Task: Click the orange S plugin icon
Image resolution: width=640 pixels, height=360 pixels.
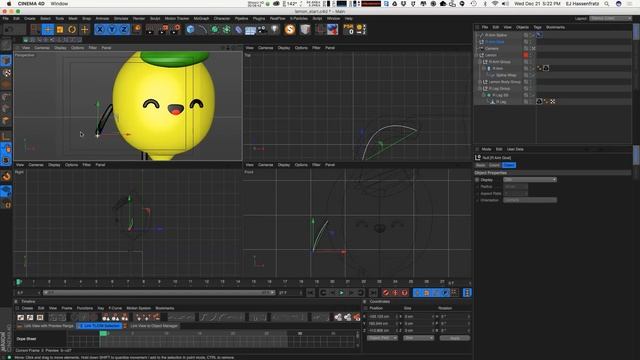Action: click(290, 29)
